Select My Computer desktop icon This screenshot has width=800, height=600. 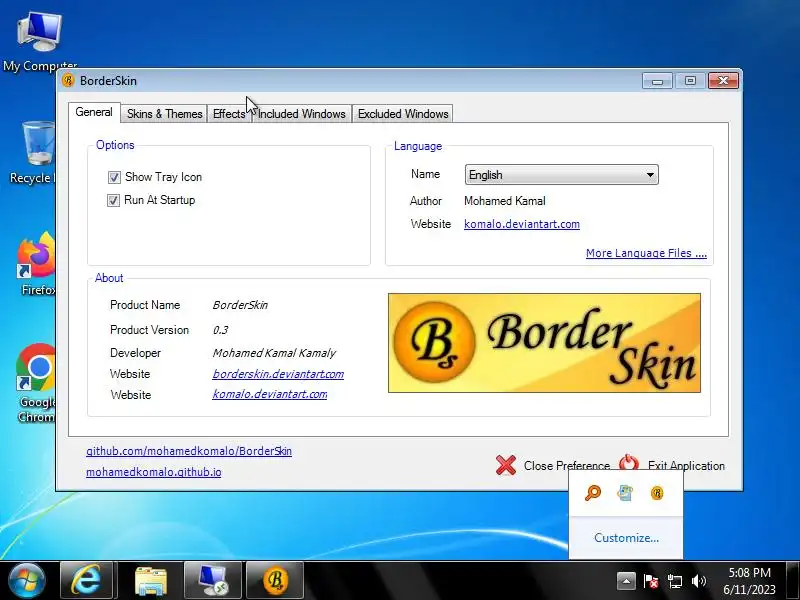(39, 42)
